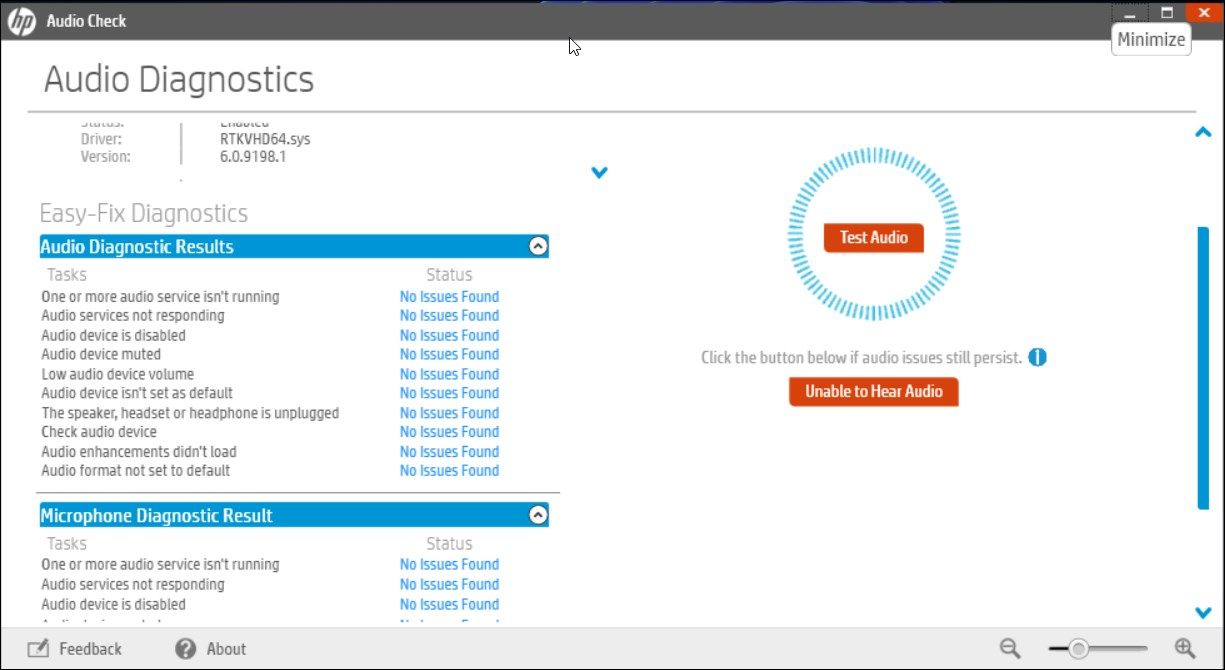Open Feedback using the pencil icon
Viewport: 1225px width, 670px height.
coord(37,648)
